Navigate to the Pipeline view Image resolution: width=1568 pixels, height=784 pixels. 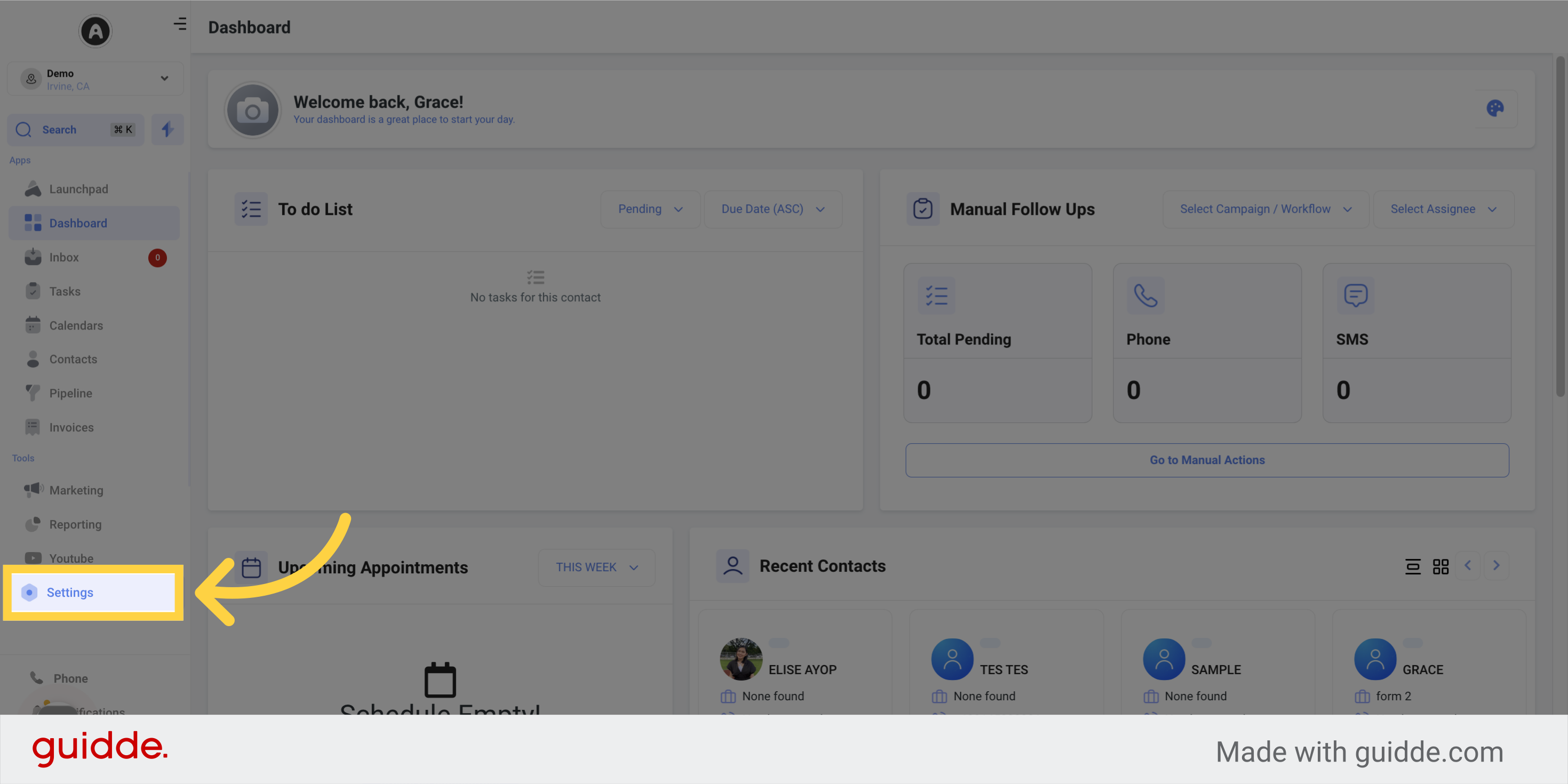click(x=71, y=393)
